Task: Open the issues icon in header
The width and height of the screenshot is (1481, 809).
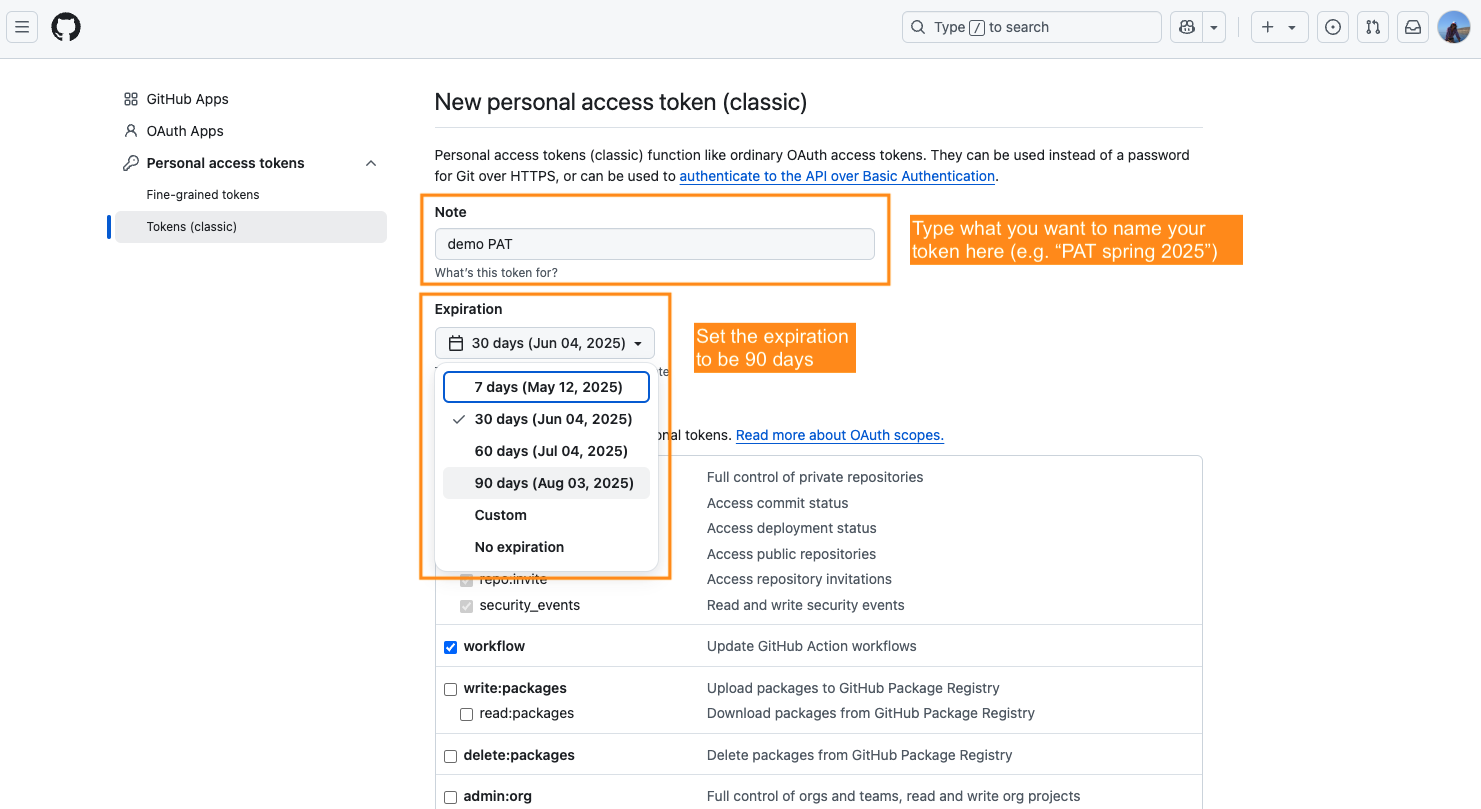Action: coord(1332,27)
